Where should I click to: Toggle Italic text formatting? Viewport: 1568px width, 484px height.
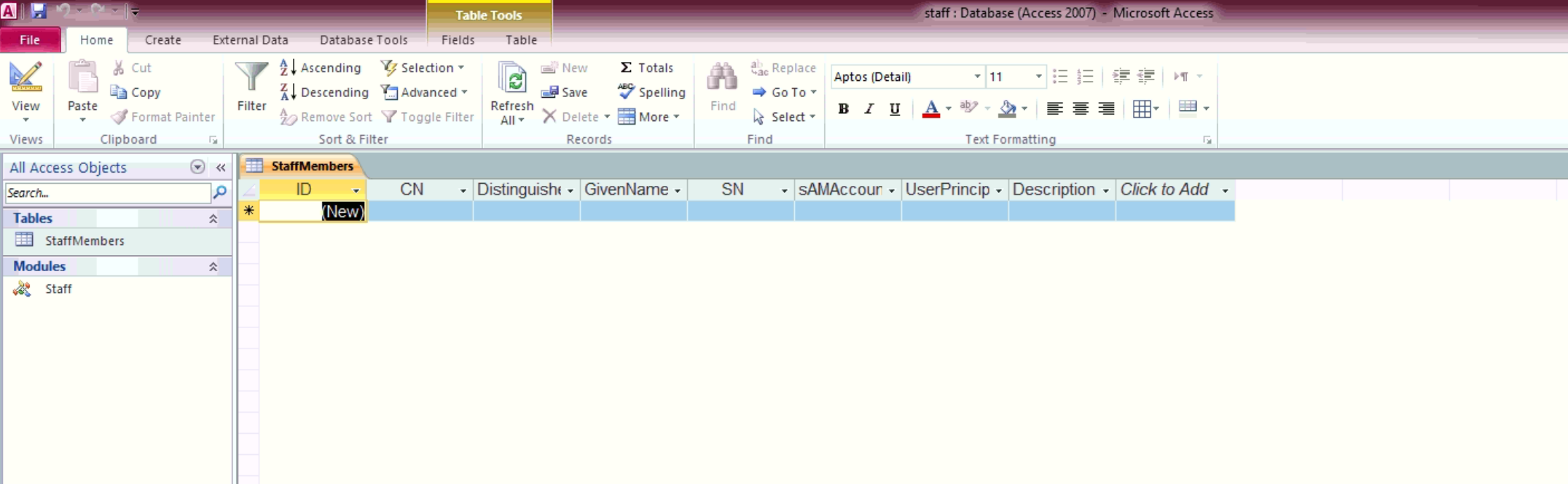point(869,109)
